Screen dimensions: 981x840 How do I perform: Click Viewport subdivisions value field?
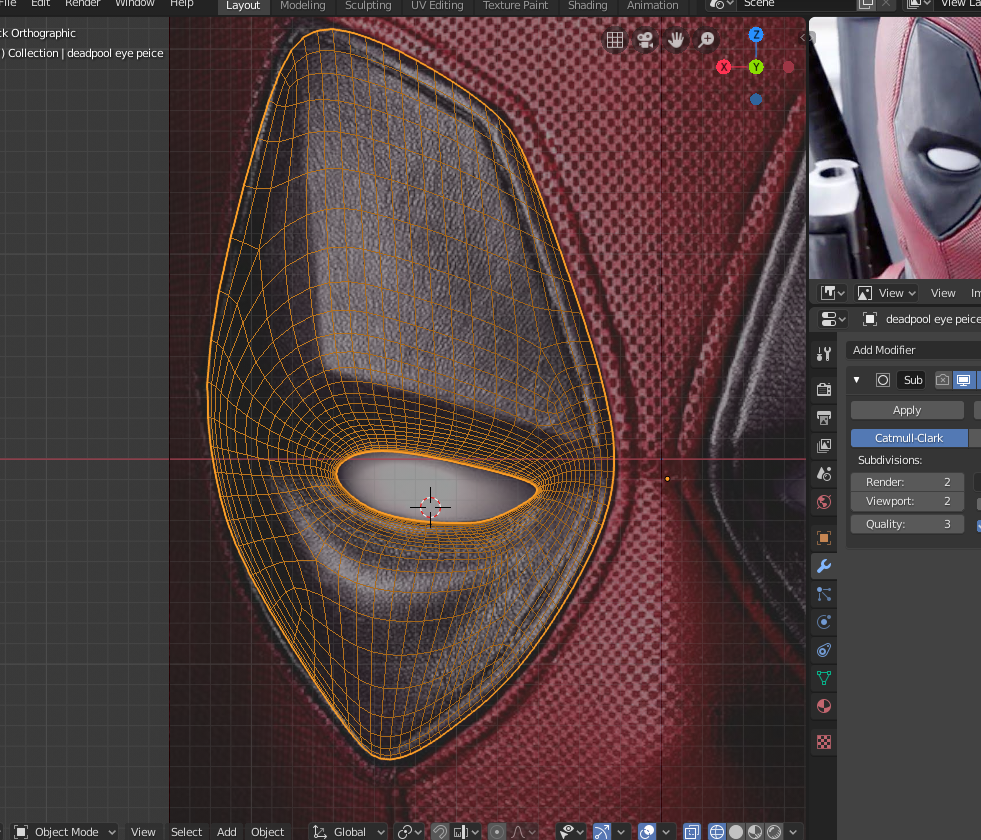[907, 501]
